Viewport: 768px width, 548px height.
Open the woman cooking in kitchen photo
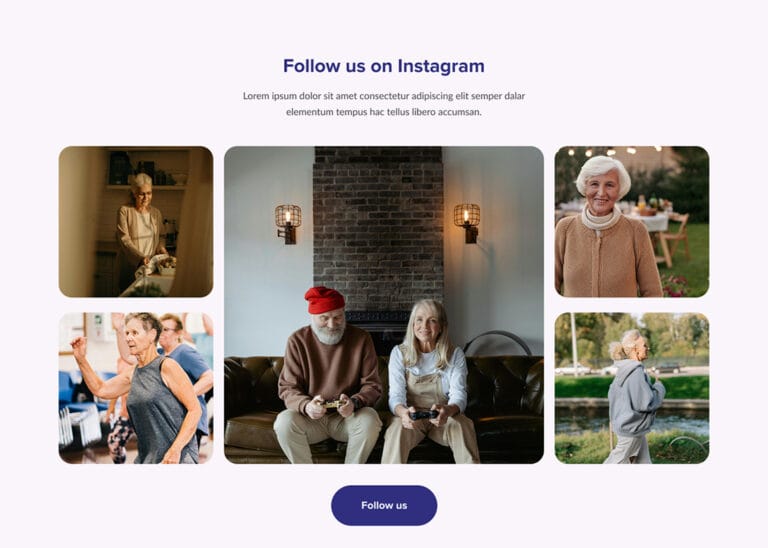(136, 221)
